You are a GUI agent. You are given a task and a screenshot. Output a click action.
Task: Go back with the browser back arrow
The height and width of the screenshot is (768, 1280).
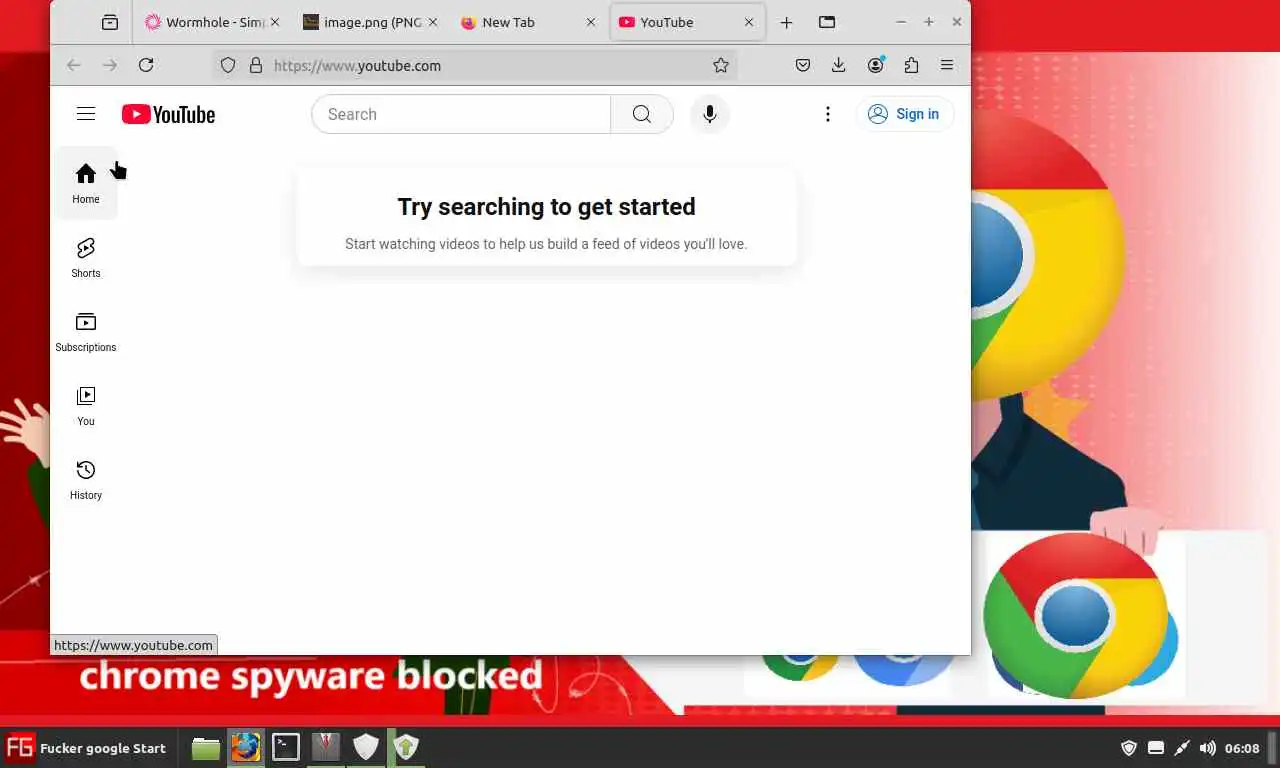pos(73,65)
